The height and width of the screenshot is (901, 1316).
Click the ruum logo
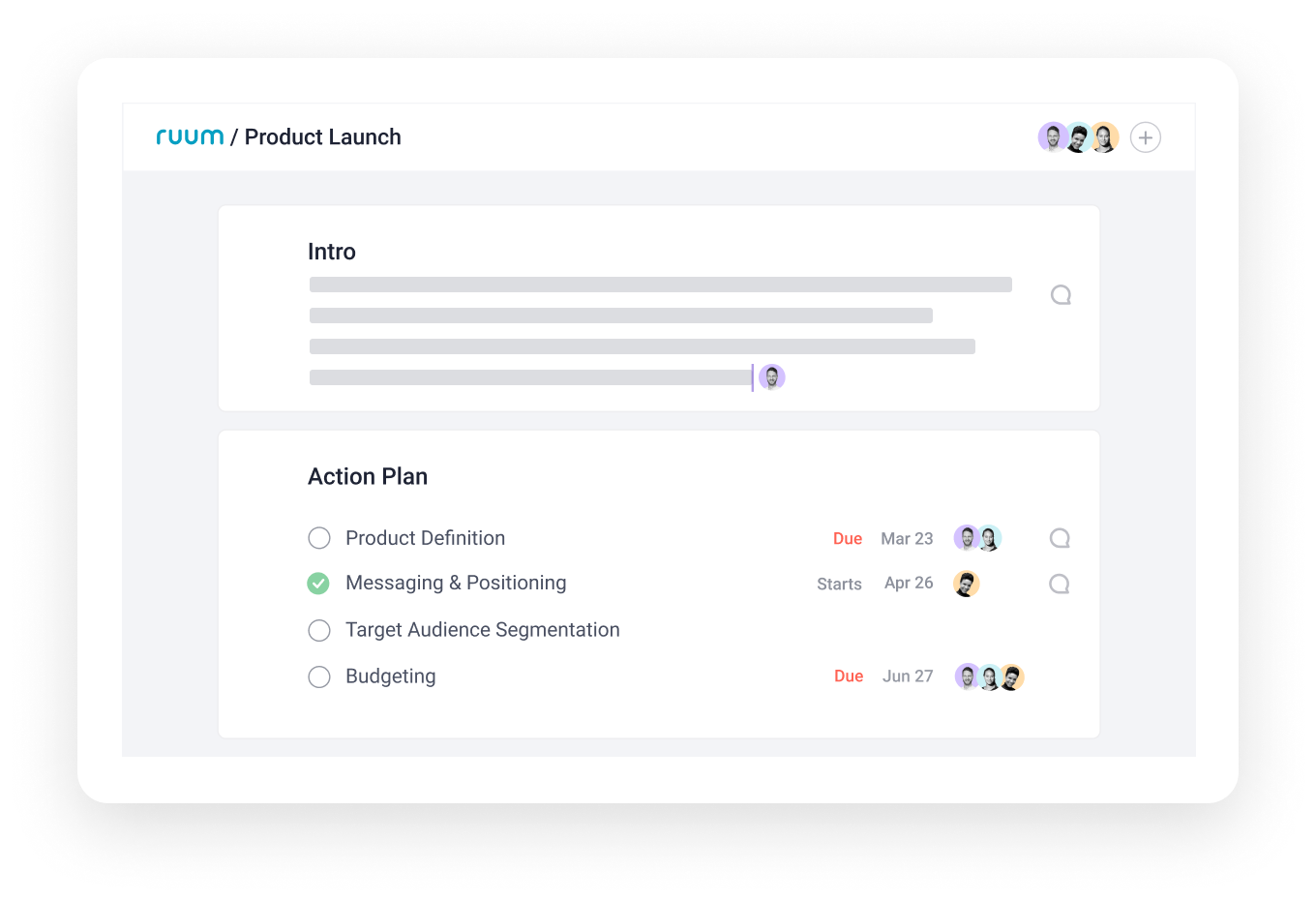[x=190, y=136]
